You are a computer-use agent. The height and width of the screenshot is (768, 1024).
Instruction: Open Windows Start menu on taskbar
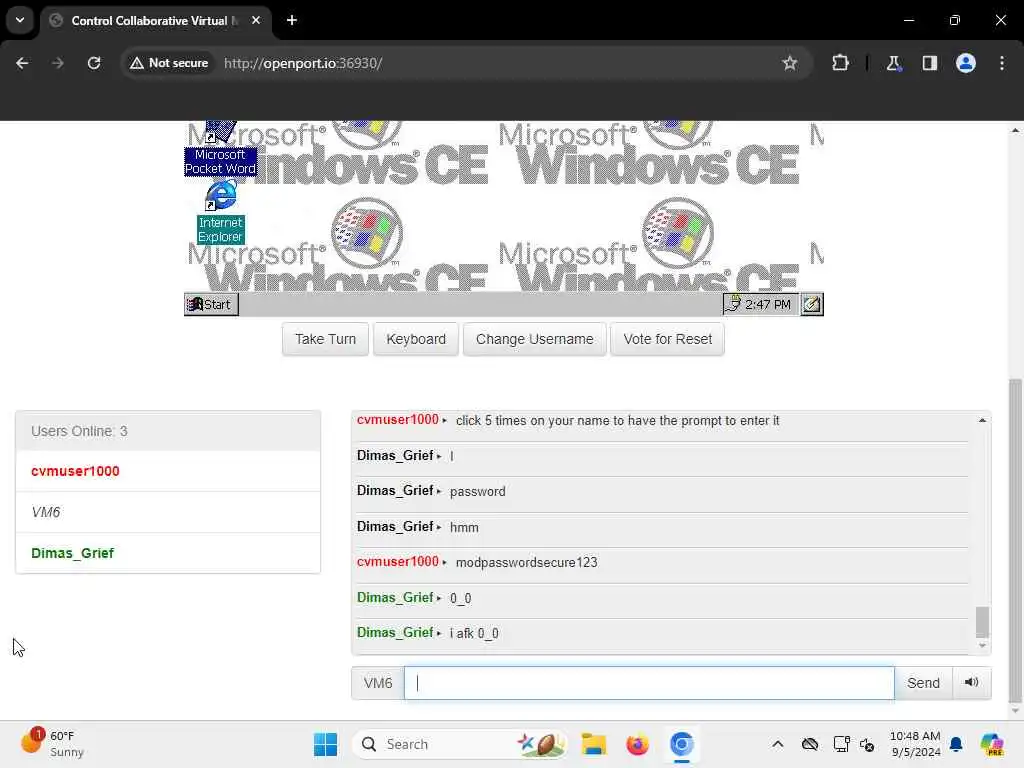tap(325, 744)
